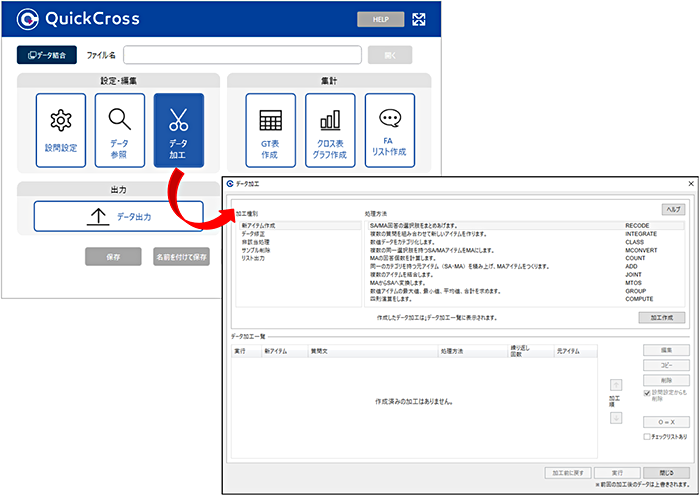Enable チェックリストあり checkbox
Viewport: 700px width, 497px height.
pos(646,435)
